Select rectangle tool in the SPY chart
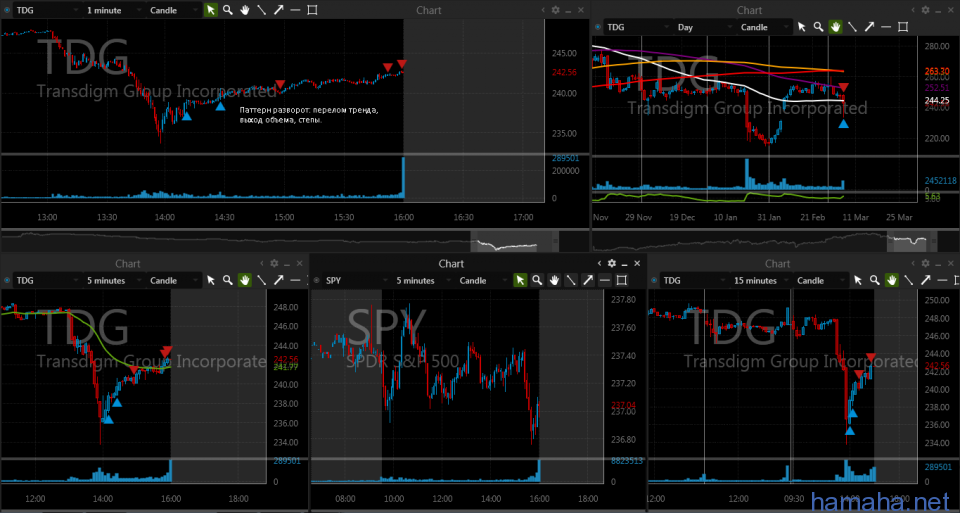 point(621,280)
